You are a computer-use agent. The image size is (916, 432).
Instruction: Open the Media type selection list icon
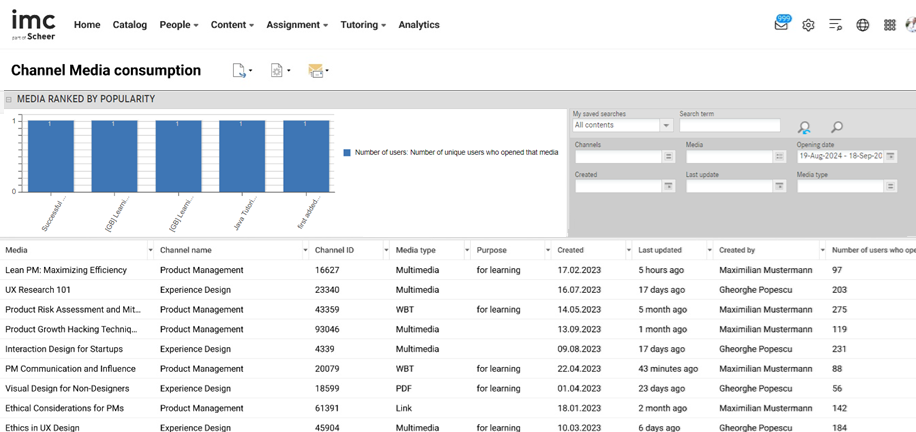[890, 186]
